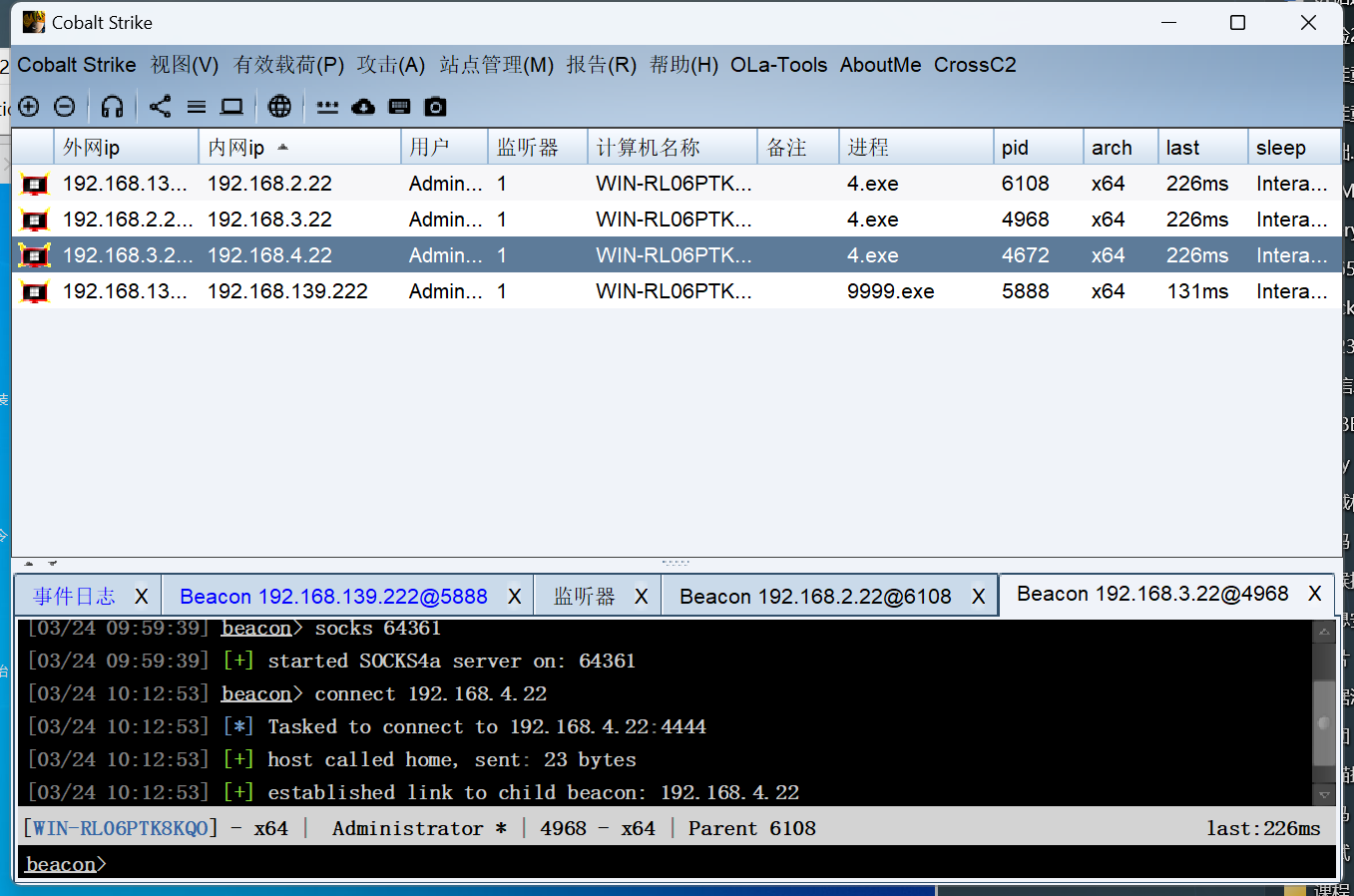Close the 事件日志 tab
Screen dimensions: 1354x896
(x=142, y=596)
